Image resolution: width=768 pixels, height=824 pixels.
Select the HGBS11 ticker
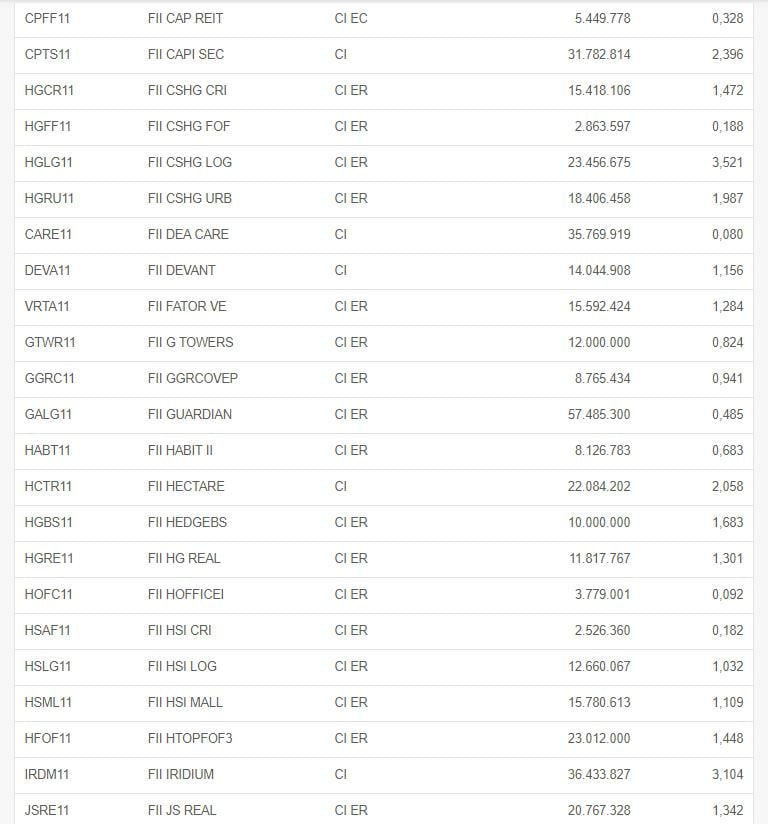pyautogui.click(x=48, y=522)
